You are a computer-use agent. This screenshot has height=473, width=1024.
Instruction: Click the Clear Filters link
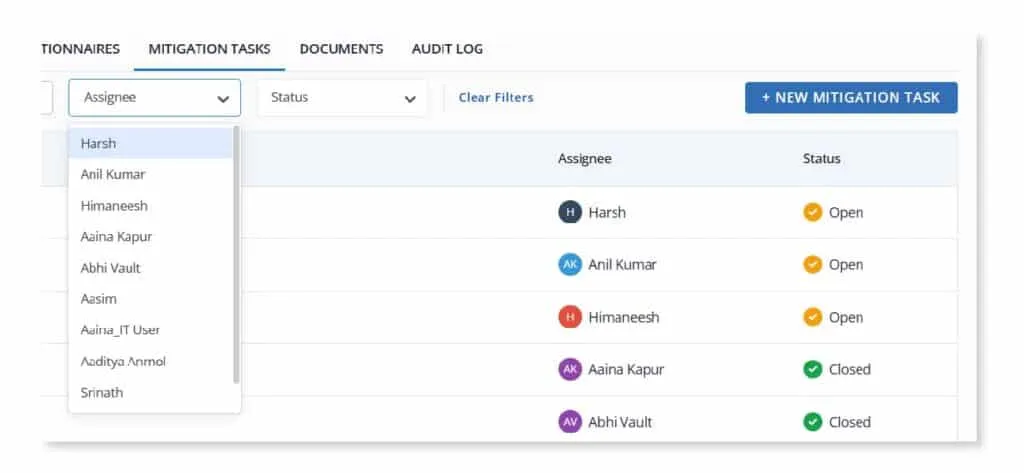pos(496,97)
